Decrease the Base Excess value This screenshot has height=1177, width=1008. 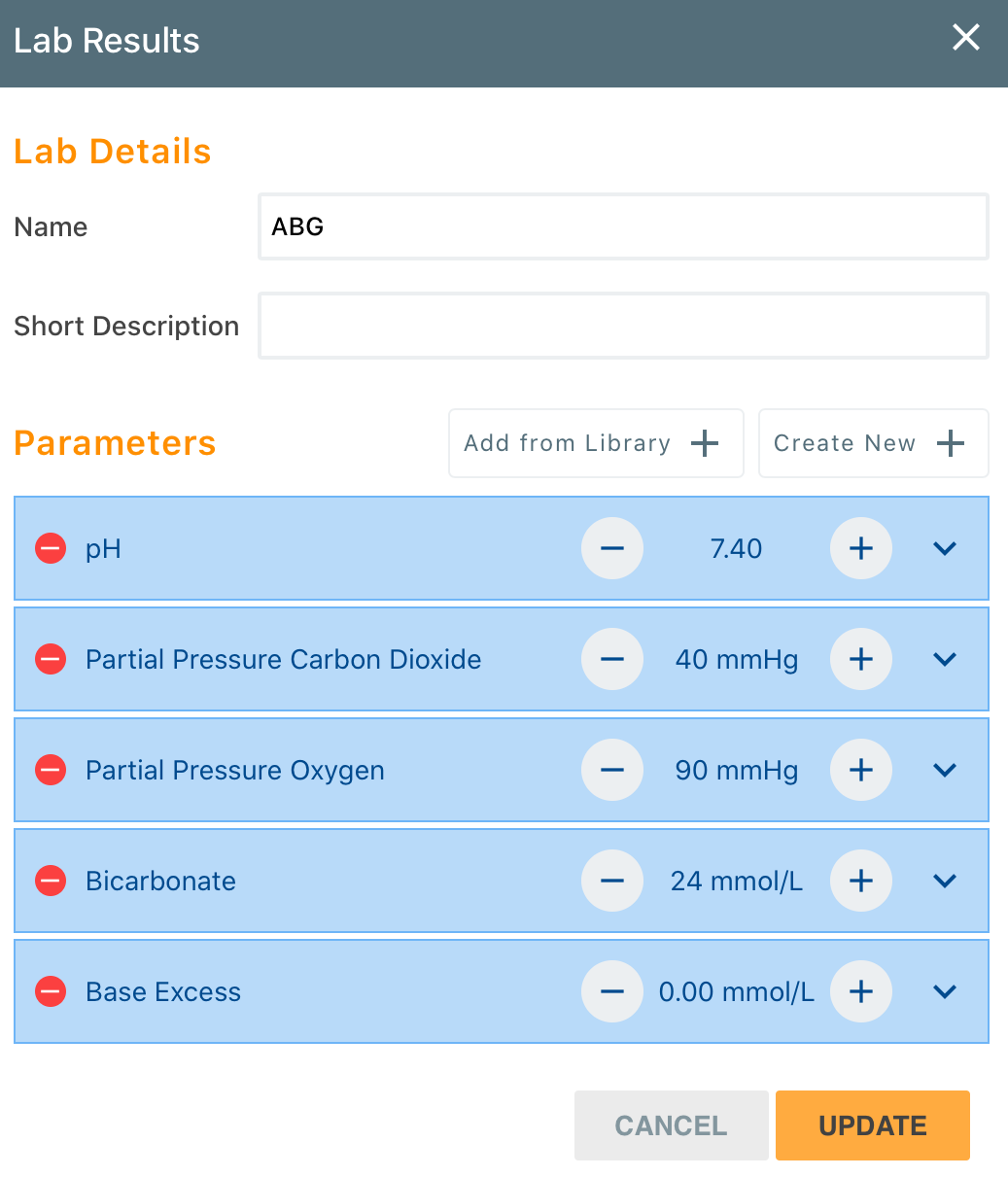point(611,991)
